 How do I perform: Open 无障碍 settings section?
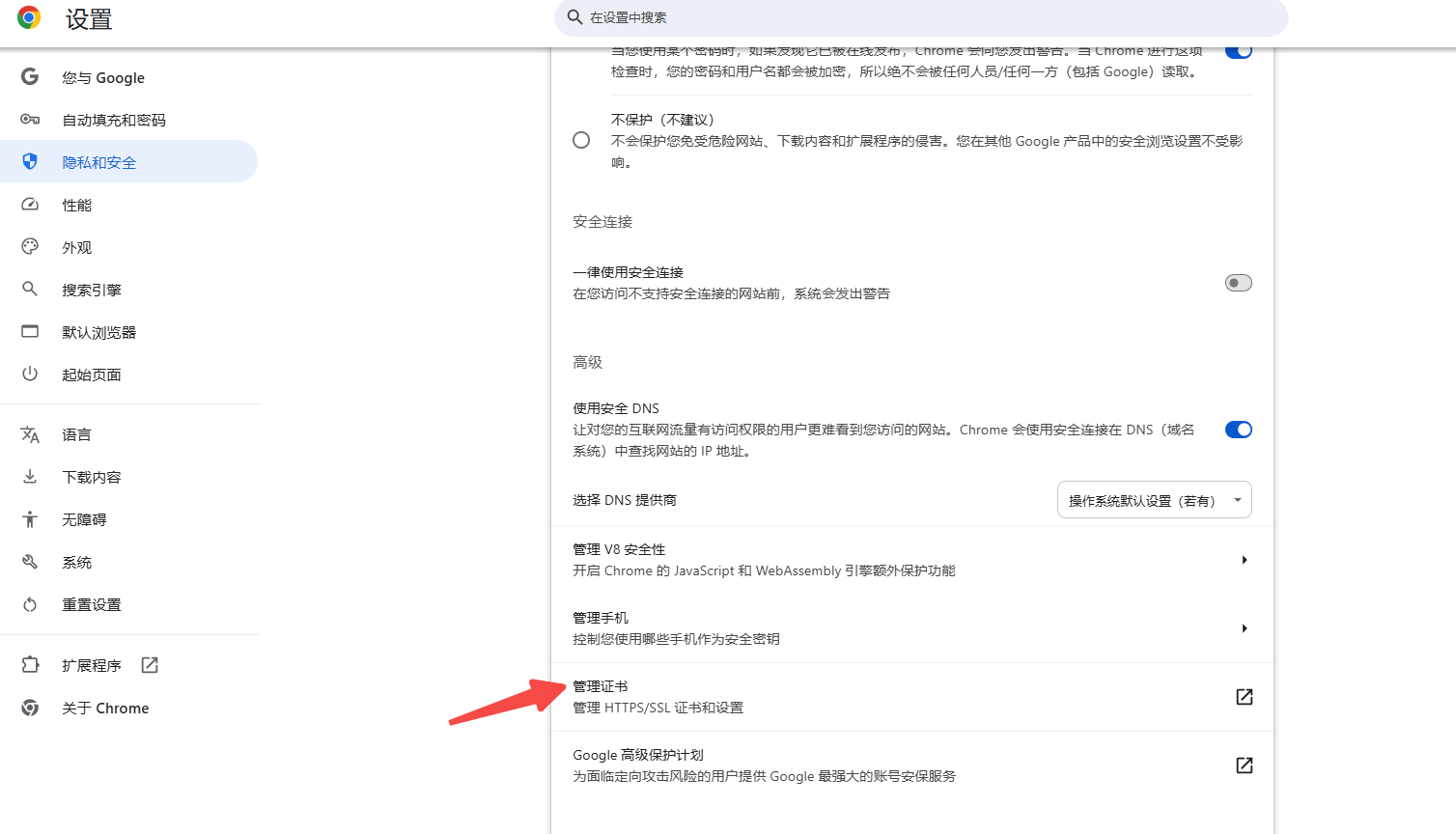[x=129, y=519]
